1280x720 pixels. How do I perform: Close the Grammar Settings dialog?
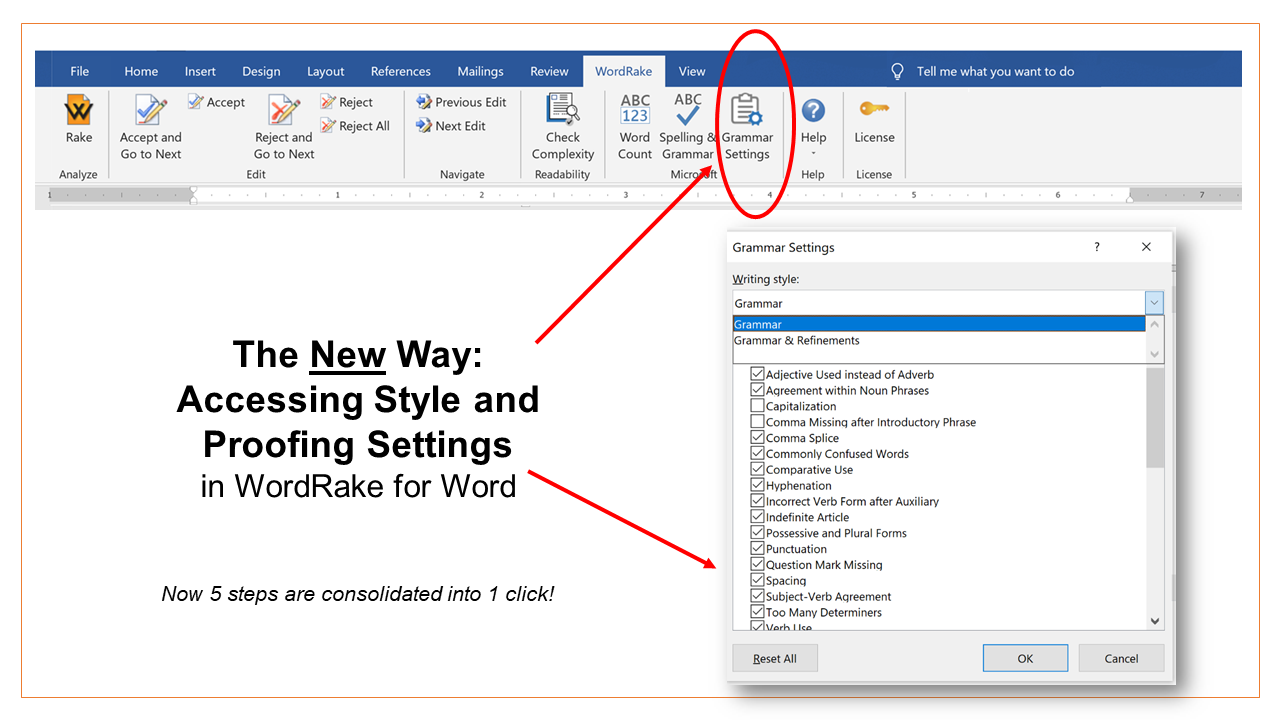click(x=1147, y=247)
